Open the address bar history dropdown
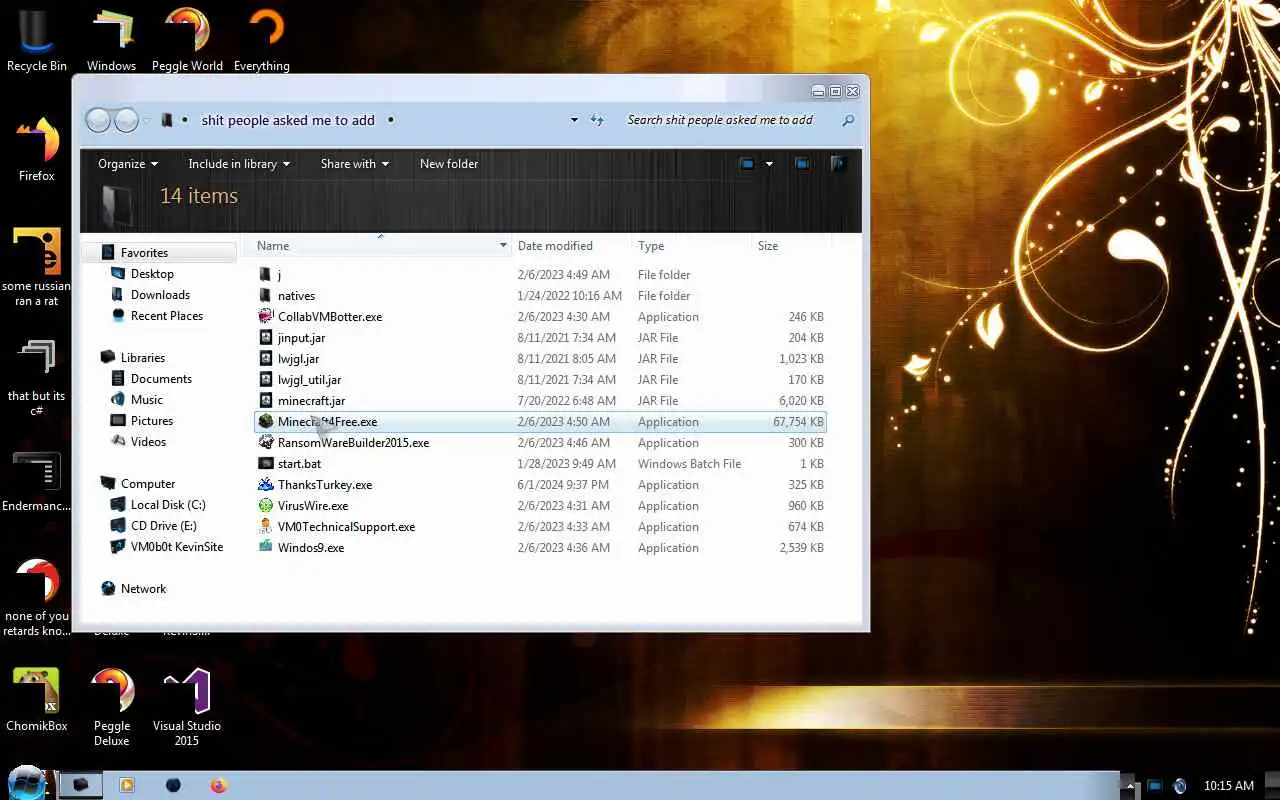 coord(574,120)
